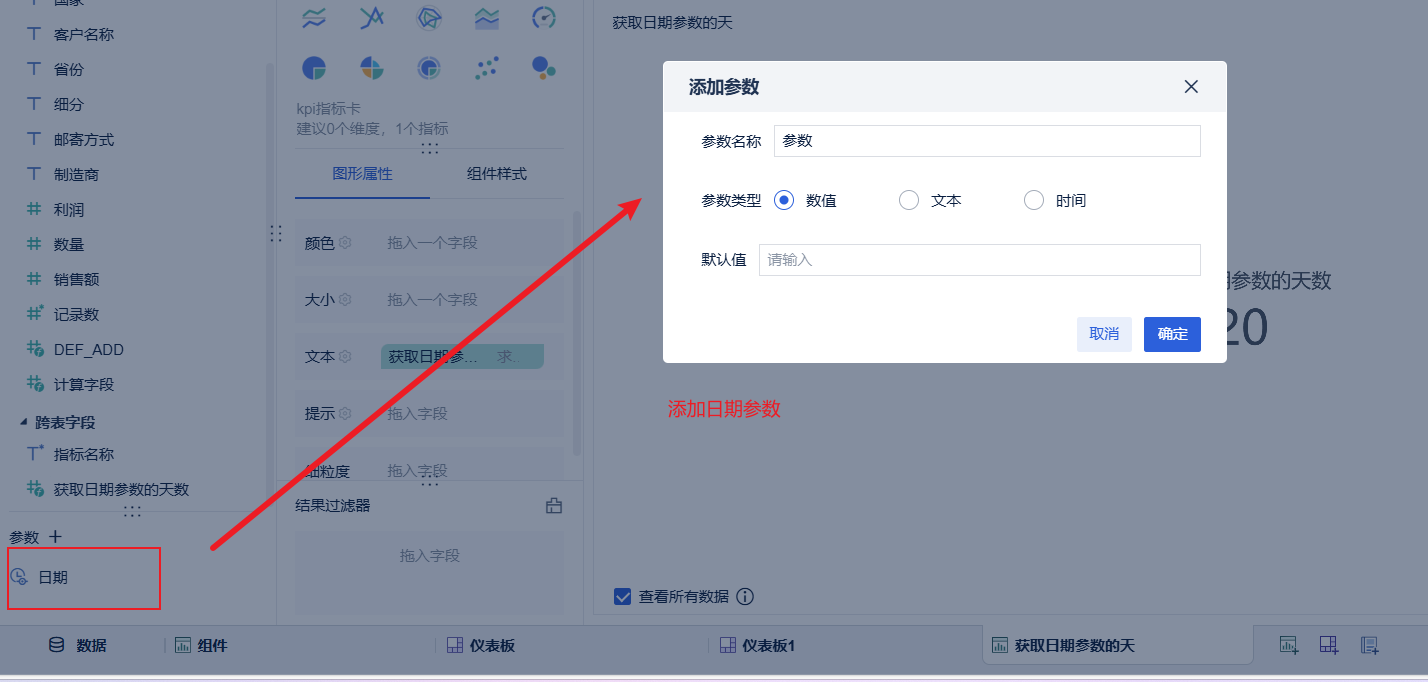Select the 制造商 field
This screenshot has width=1428, height=682.
coord(76,174)
